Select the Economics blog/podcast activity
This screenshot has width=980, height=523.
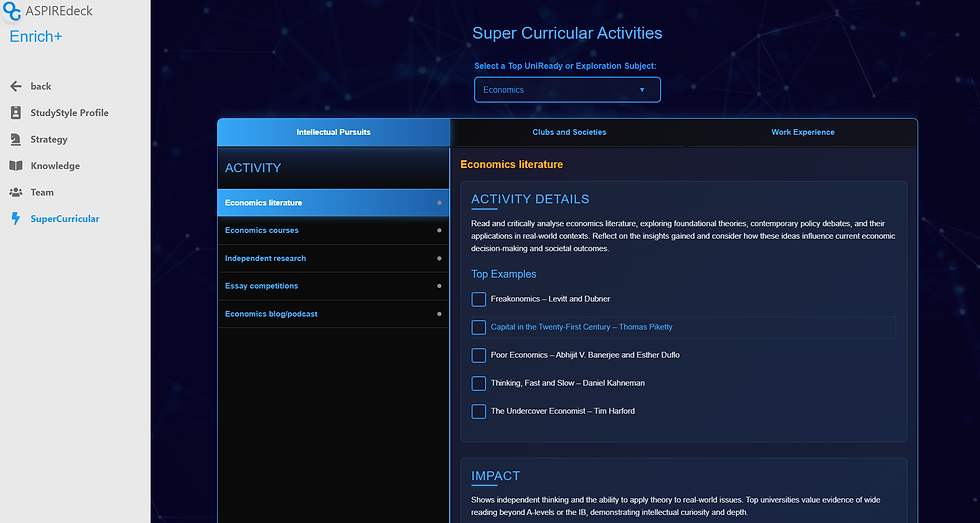[x=333, y=314]
